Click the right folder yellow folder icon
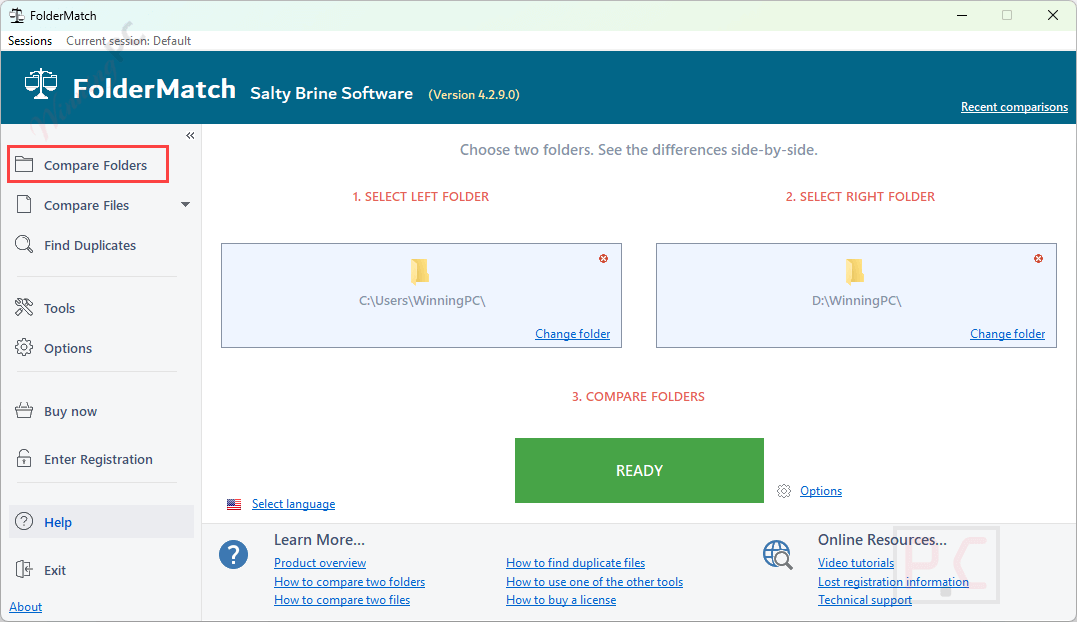1077x622 pixels. [855, 272]
